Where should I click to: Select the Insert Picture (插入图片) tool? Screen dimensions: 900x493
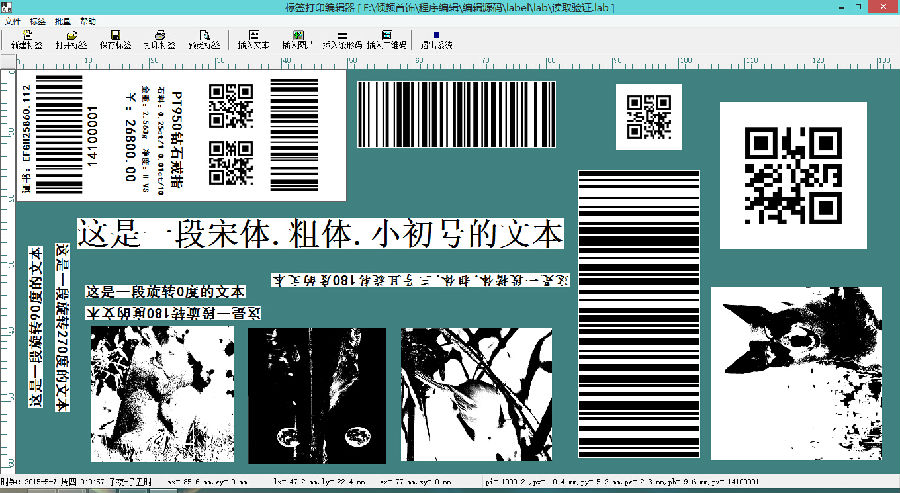(x=298, y=39)
